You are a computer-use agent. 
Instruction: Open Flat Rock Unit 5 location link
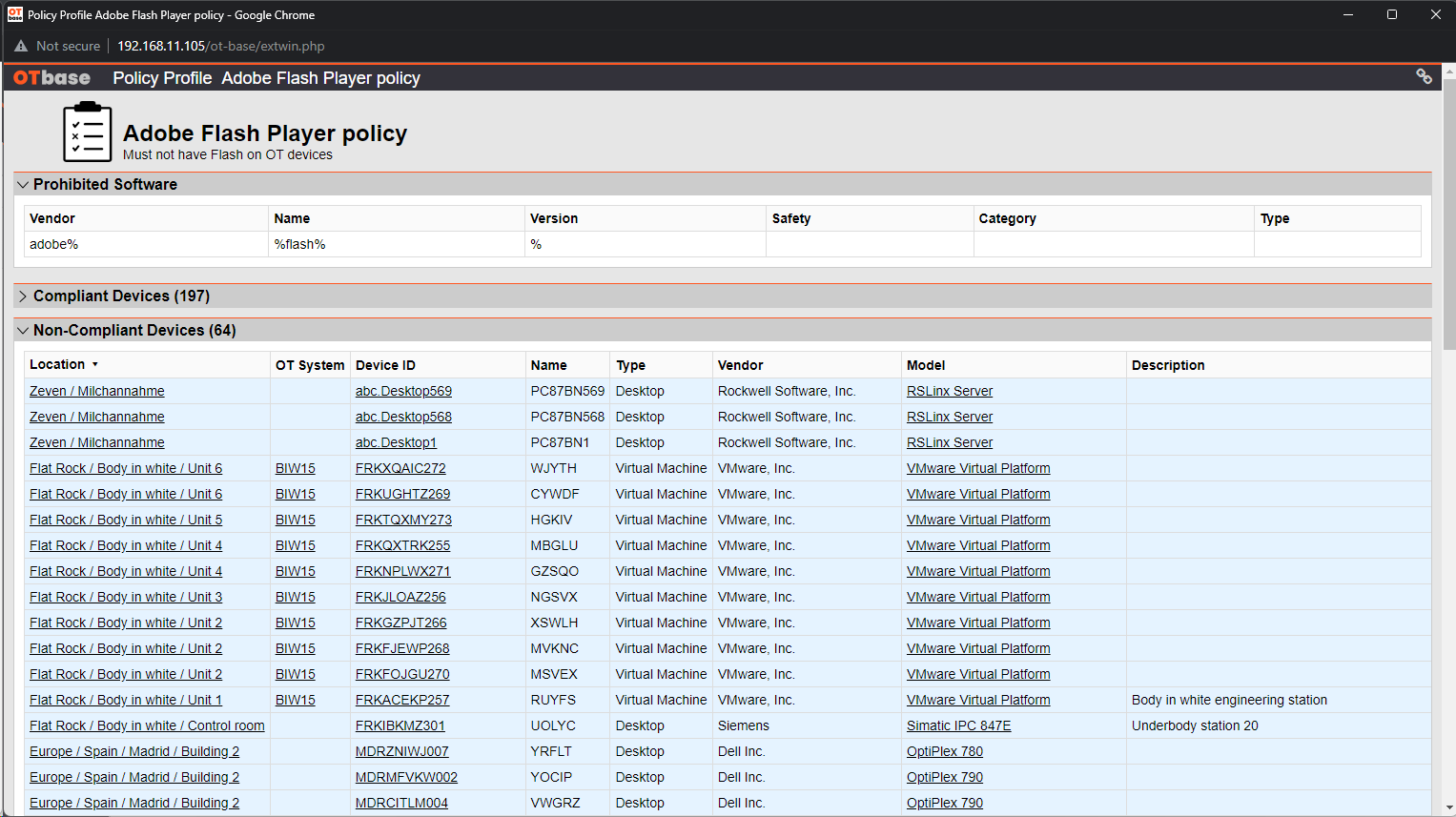tap(126, 520)
